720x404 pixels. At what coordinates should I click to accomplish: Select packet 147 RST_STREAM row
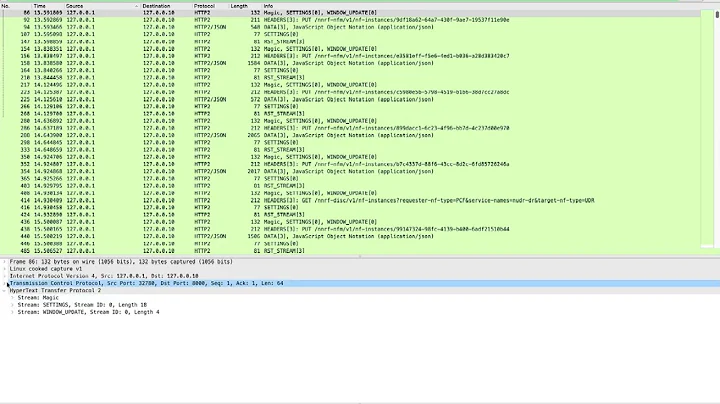[350, 41]
